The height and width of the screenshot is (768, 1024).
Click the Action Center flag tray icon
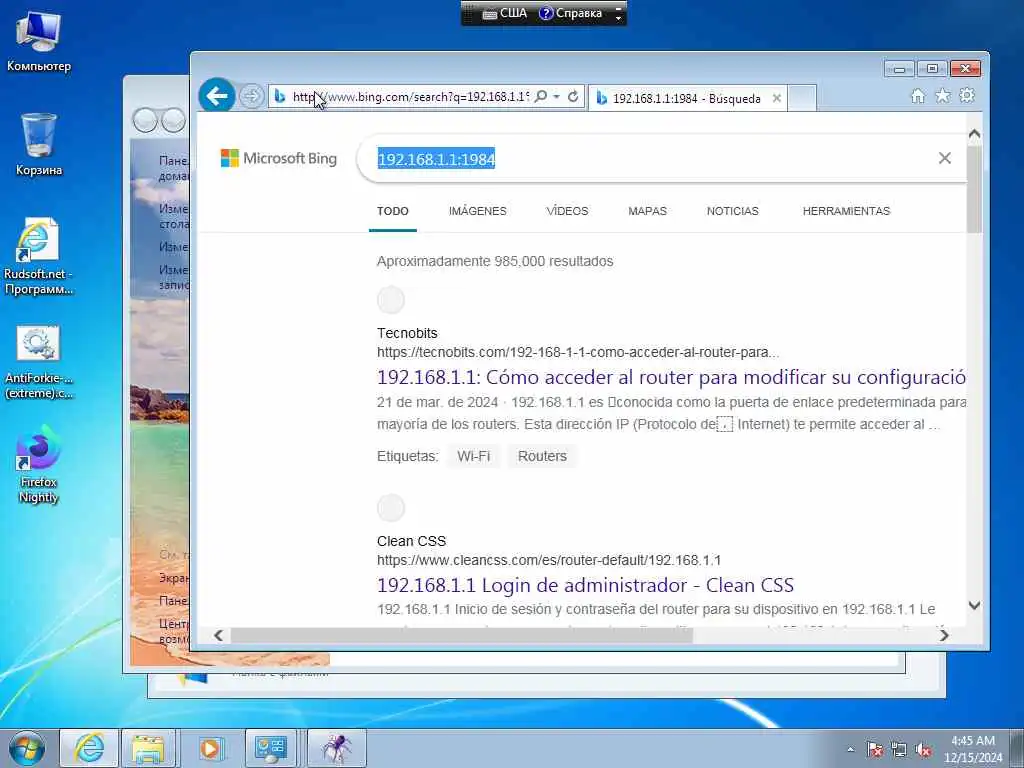coord(874,749)
